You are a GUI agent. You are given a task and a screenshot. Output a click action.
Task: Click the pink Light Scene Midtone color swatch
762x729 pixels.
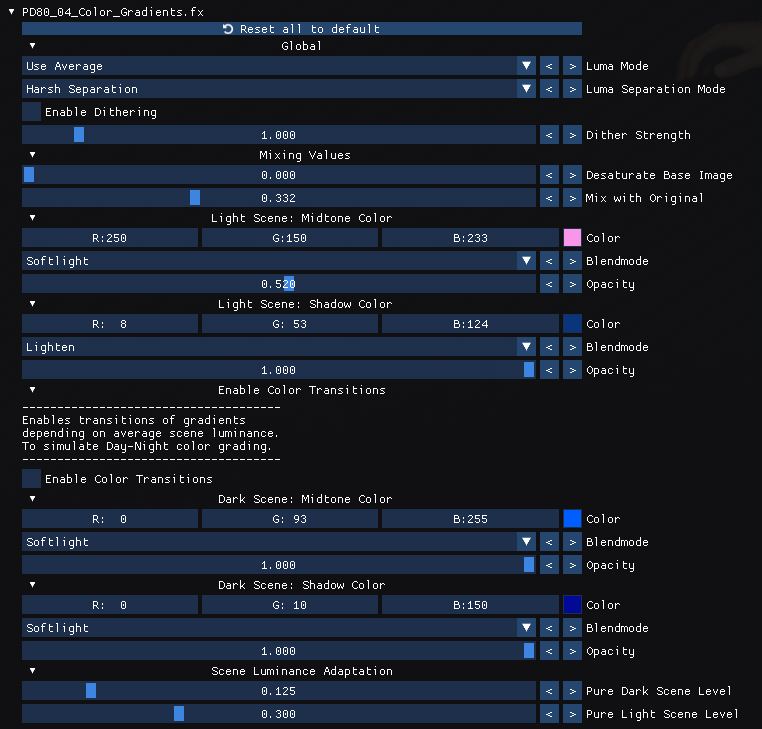[572, 238]
